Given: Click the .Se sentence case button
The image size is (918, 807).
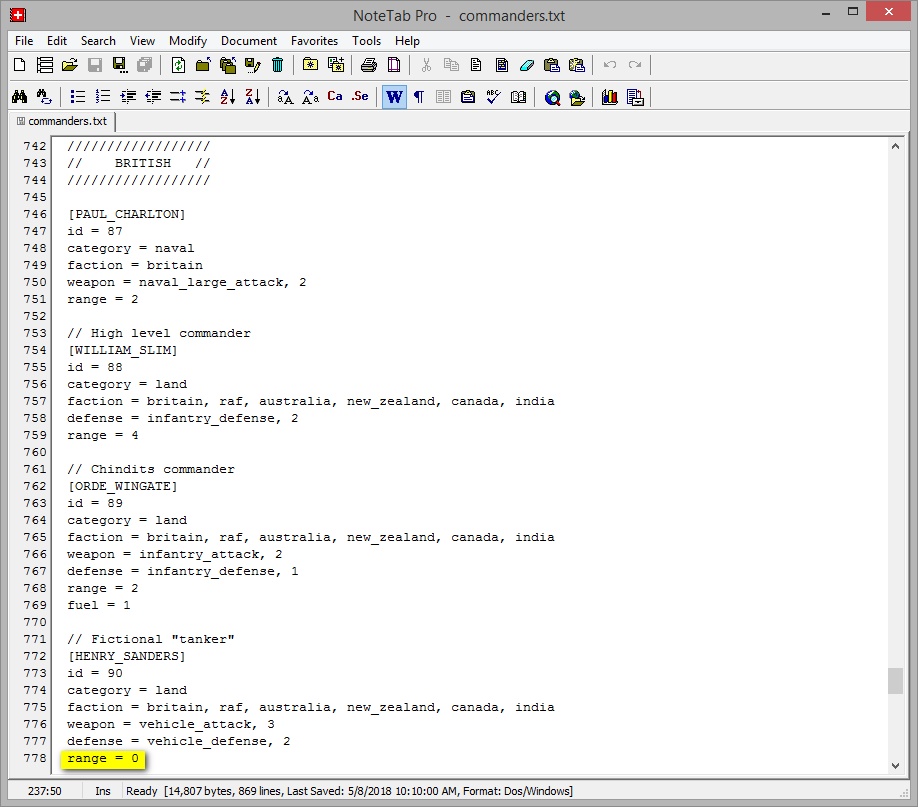Looking at the screenshot, I should 360,97.
